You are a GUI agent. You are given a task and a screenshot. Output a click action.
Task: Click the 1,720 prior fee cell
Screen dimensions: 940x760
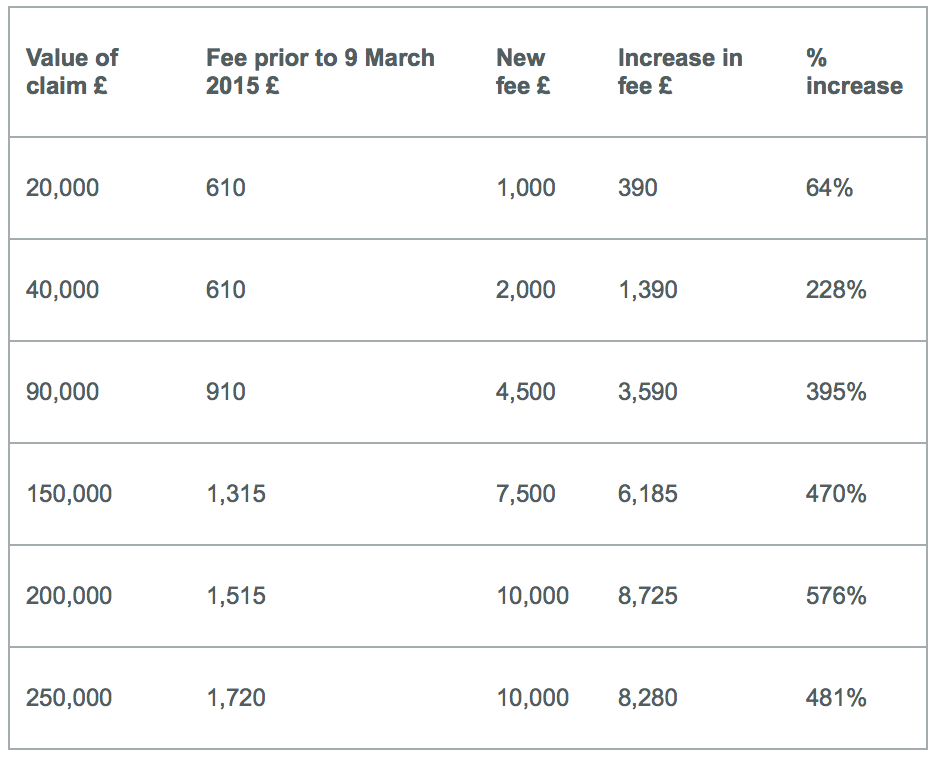coord(236,697)
